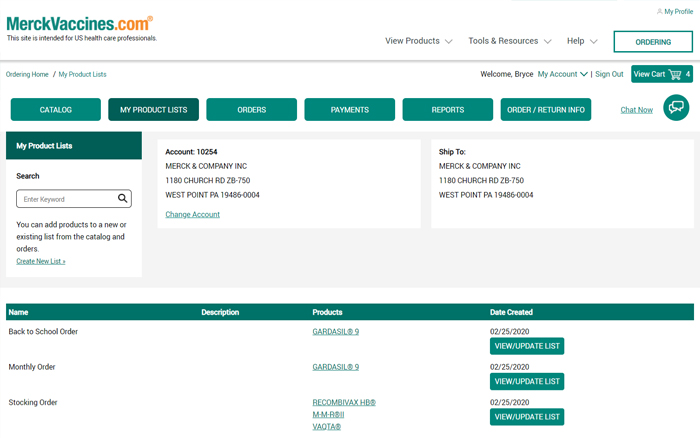The width and height of the screenshot is (700, 438).
Task: View/Update the Back to School Order list
Action: tap(527, 346)
